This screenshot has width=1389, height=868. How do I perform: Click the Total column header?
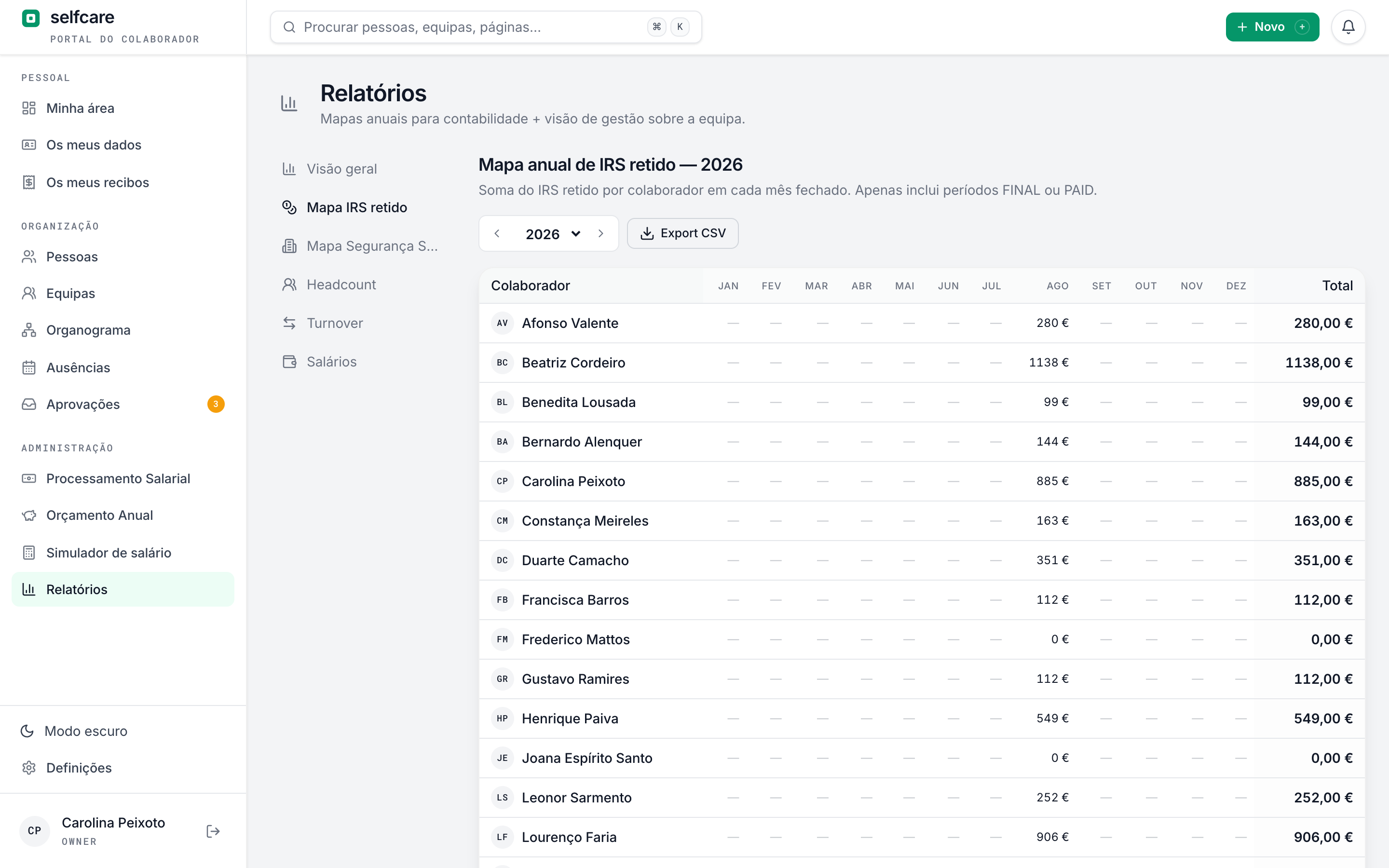click(1337, 285)
